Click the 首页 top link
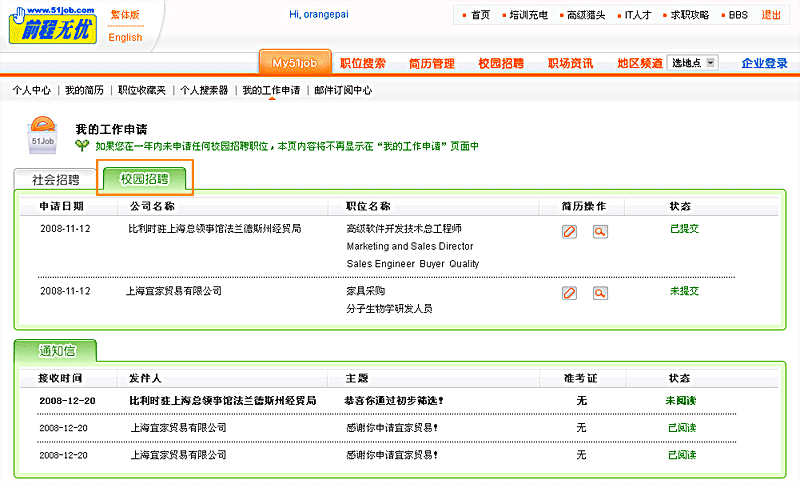 (x=480, y=15)
